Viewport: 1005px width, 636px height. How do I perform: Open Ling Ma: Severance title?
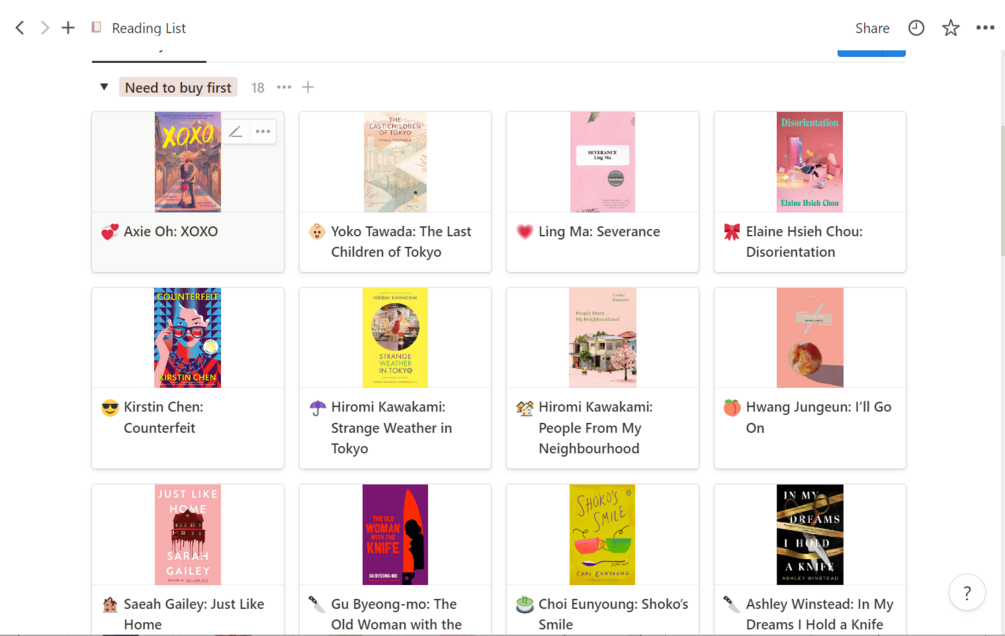point(599,231)
